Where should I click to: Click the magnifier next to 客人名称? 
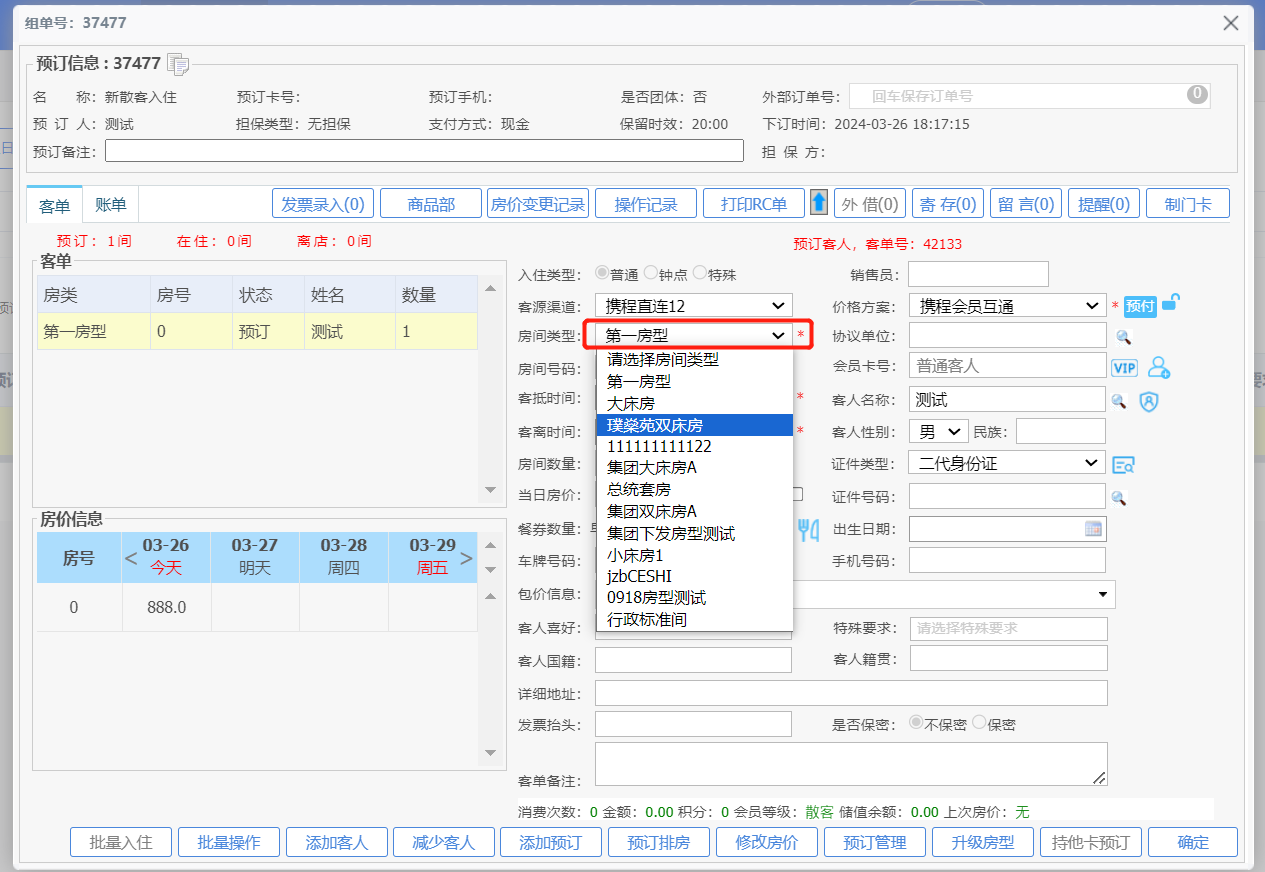(x=1119, y=401)
